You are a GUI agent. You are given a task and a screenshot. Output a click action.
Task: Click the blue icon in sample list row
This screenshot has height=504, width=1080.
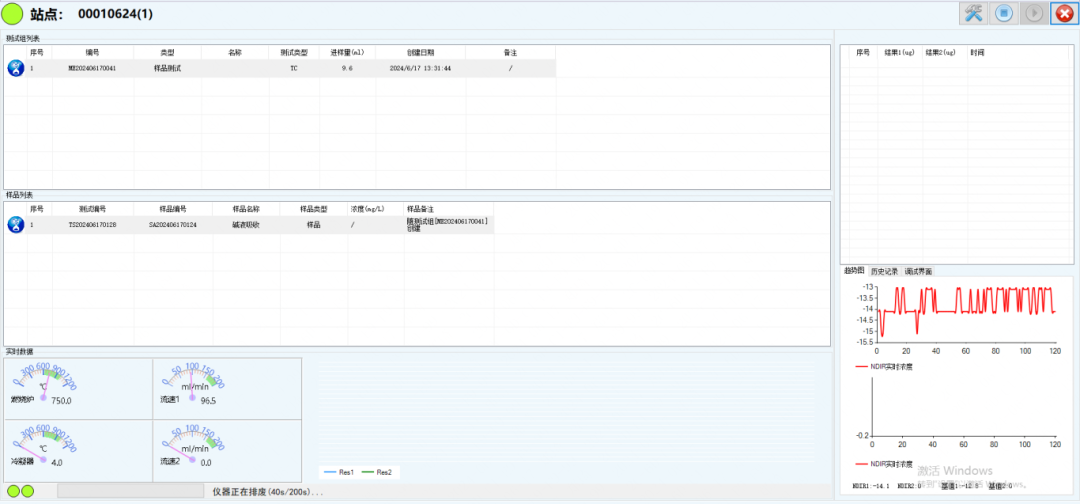[x=16, y=225]
